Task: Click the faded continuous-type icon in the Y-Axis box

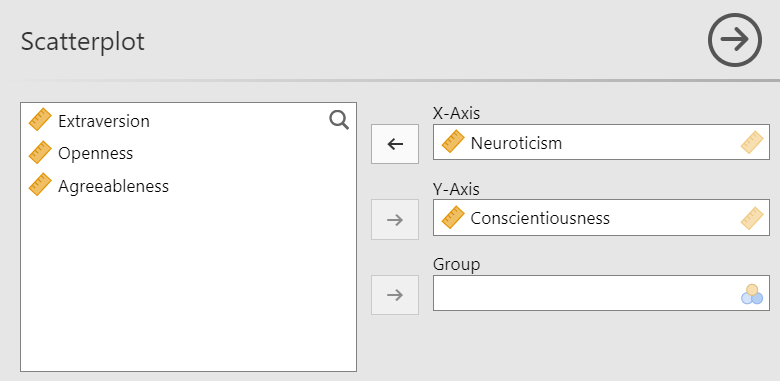Action: click(752, 217)
